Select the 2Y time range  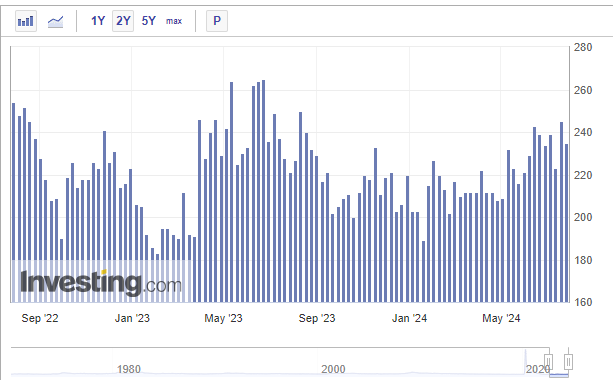[123, 21]
